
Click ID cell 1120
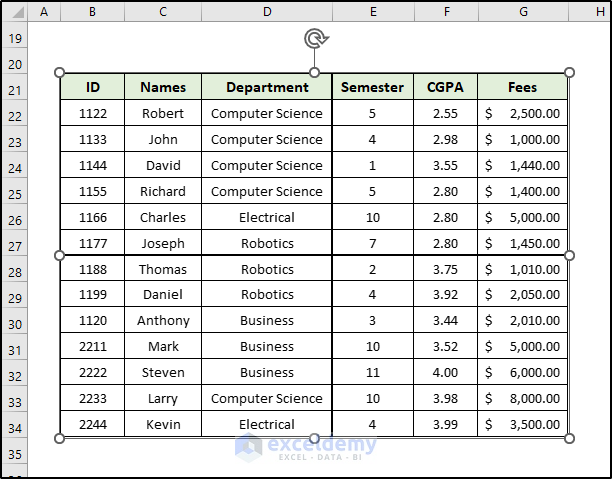pos(93,320)
